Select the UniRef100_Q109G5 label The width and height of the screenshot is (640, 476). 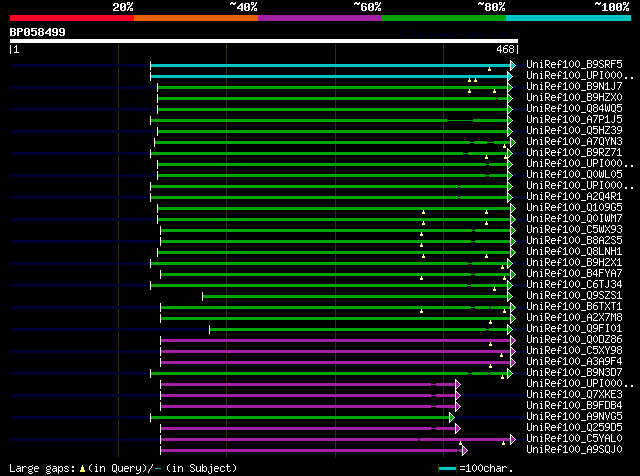pos(574,207)
